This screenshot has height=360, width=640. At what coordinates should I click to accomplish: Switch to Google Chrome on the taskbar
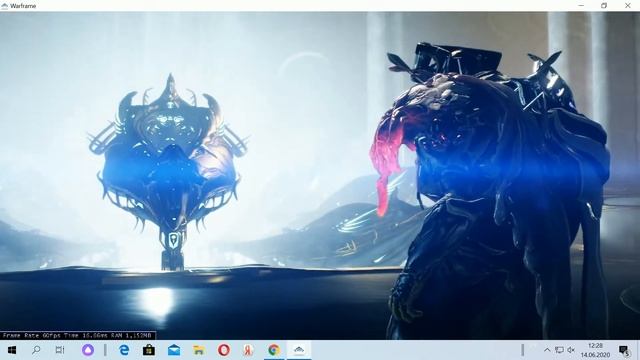click(274, 350)
